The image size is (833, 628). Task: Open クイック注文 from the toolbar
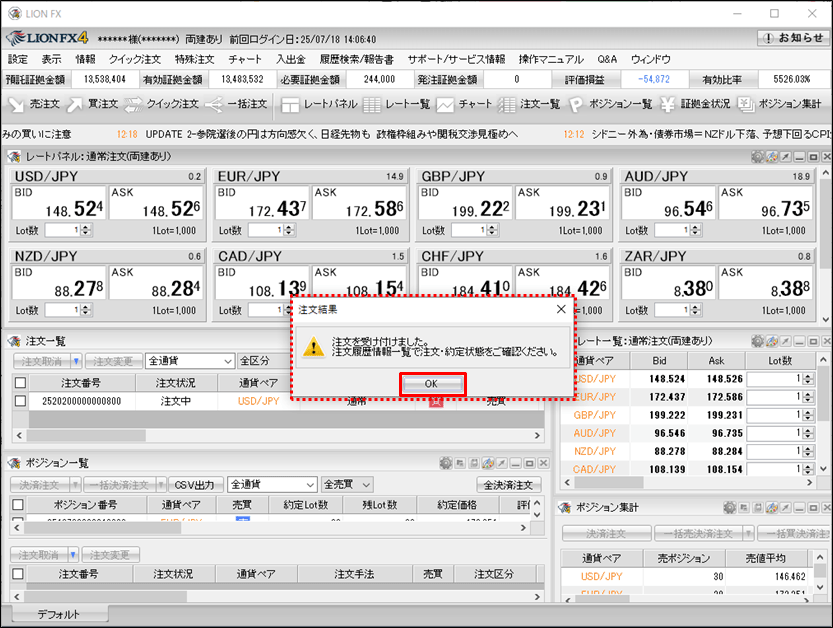point(159,104)
